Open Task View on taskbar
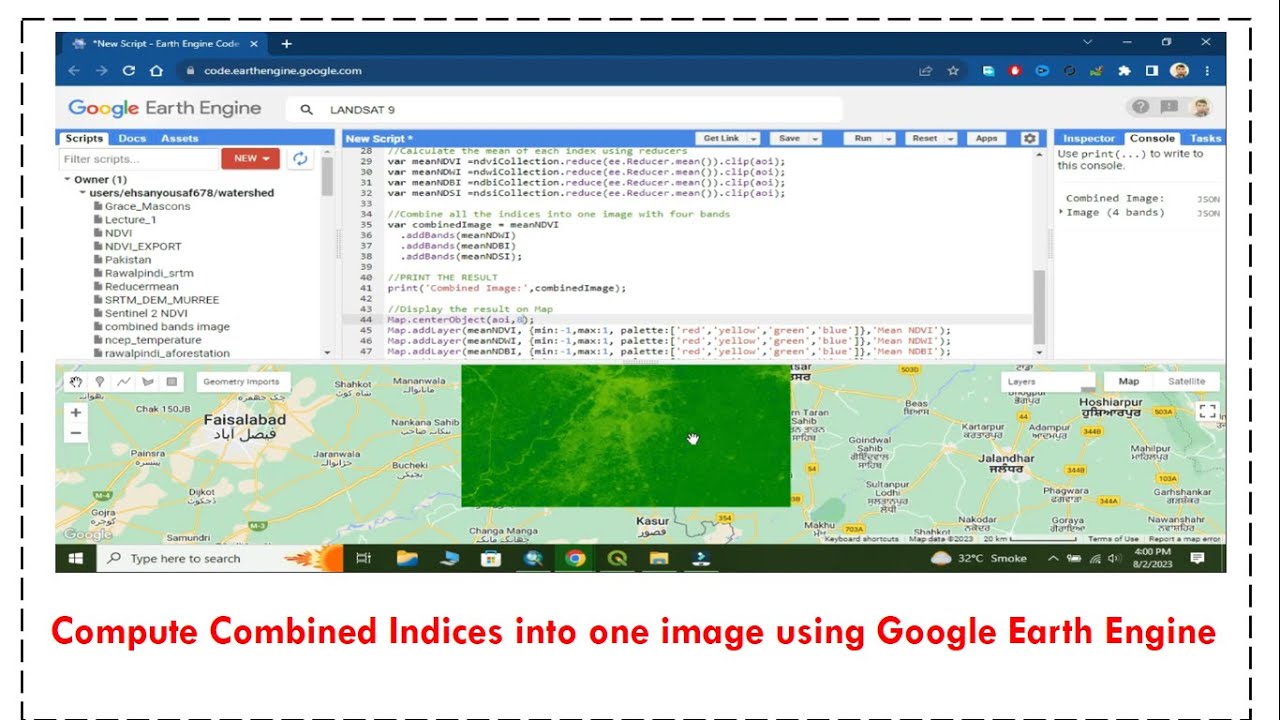This screenshot has height=720, width=1280. click(x=364, y=558)
